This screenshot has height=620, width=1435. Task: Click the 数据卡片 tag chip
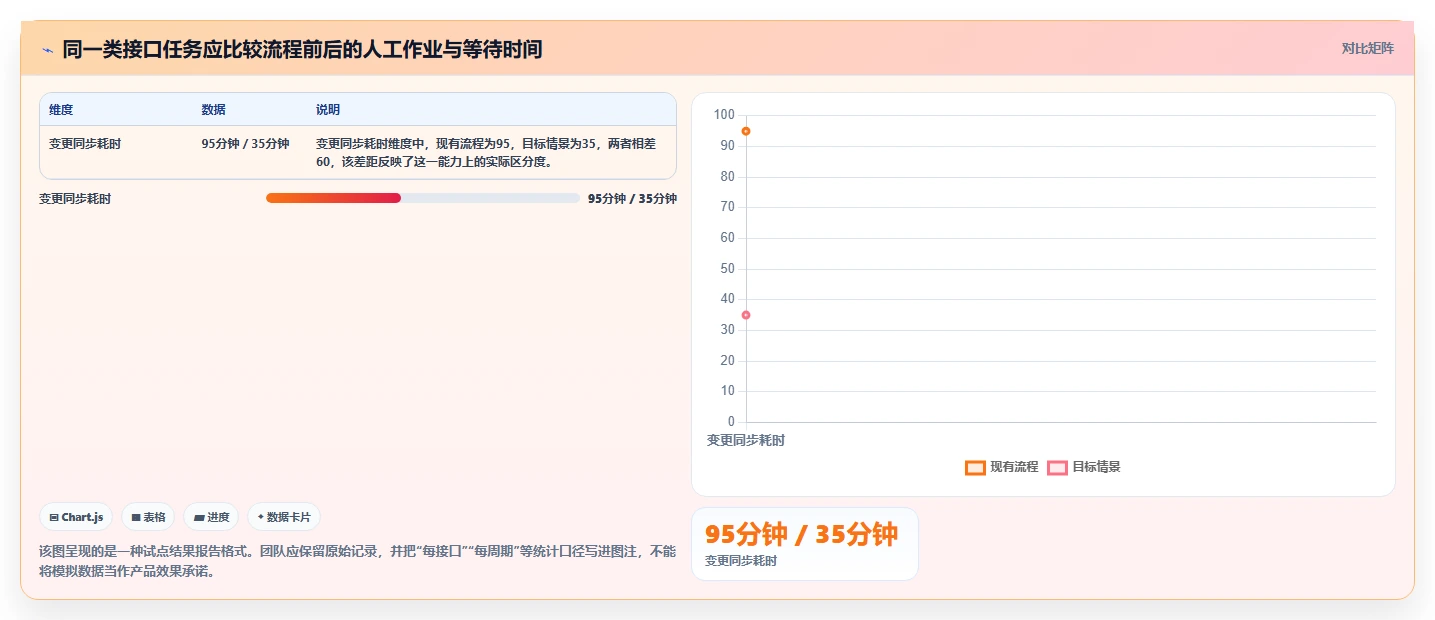pos(284,517)
